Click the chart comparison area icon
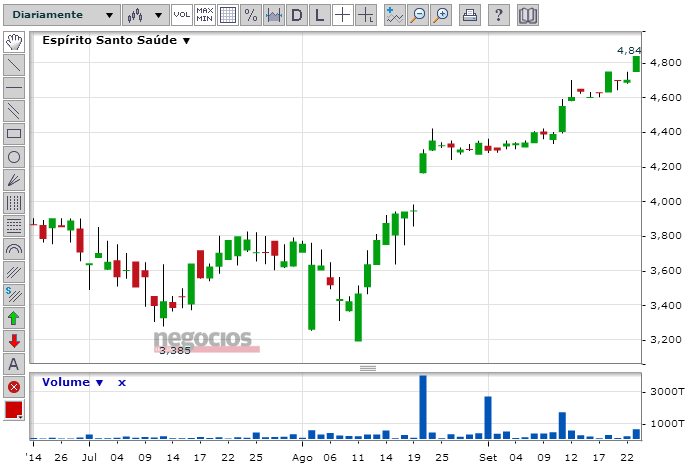The height and width of the screenshot is (468, 695). point(274,15)
